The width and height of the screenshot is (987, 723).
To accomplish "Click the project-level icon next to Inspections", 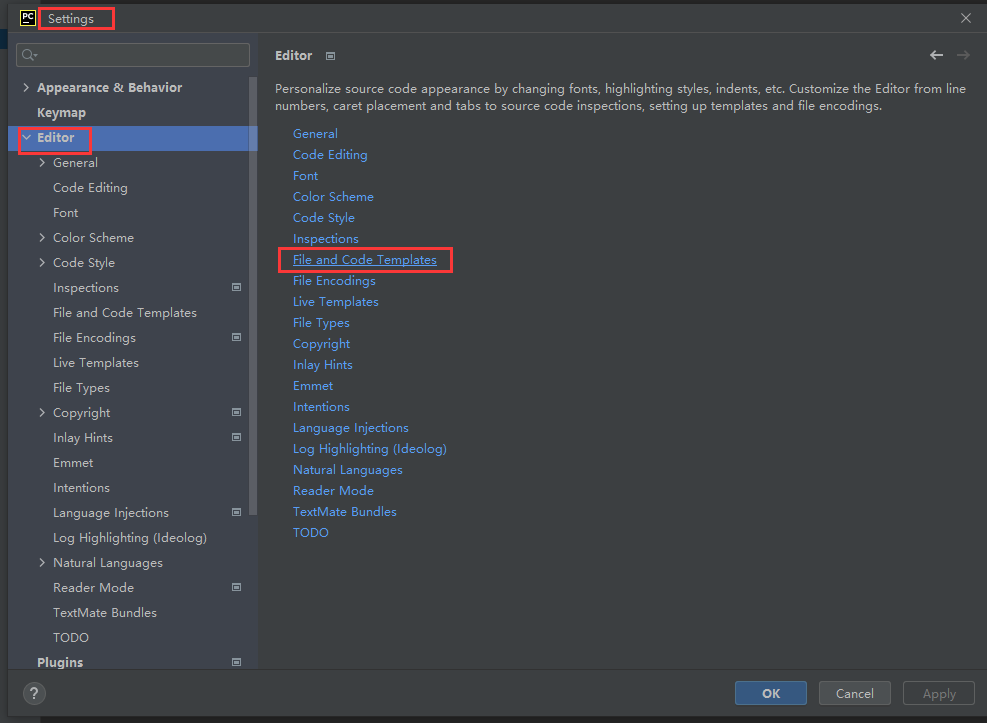I will [237, 288].
